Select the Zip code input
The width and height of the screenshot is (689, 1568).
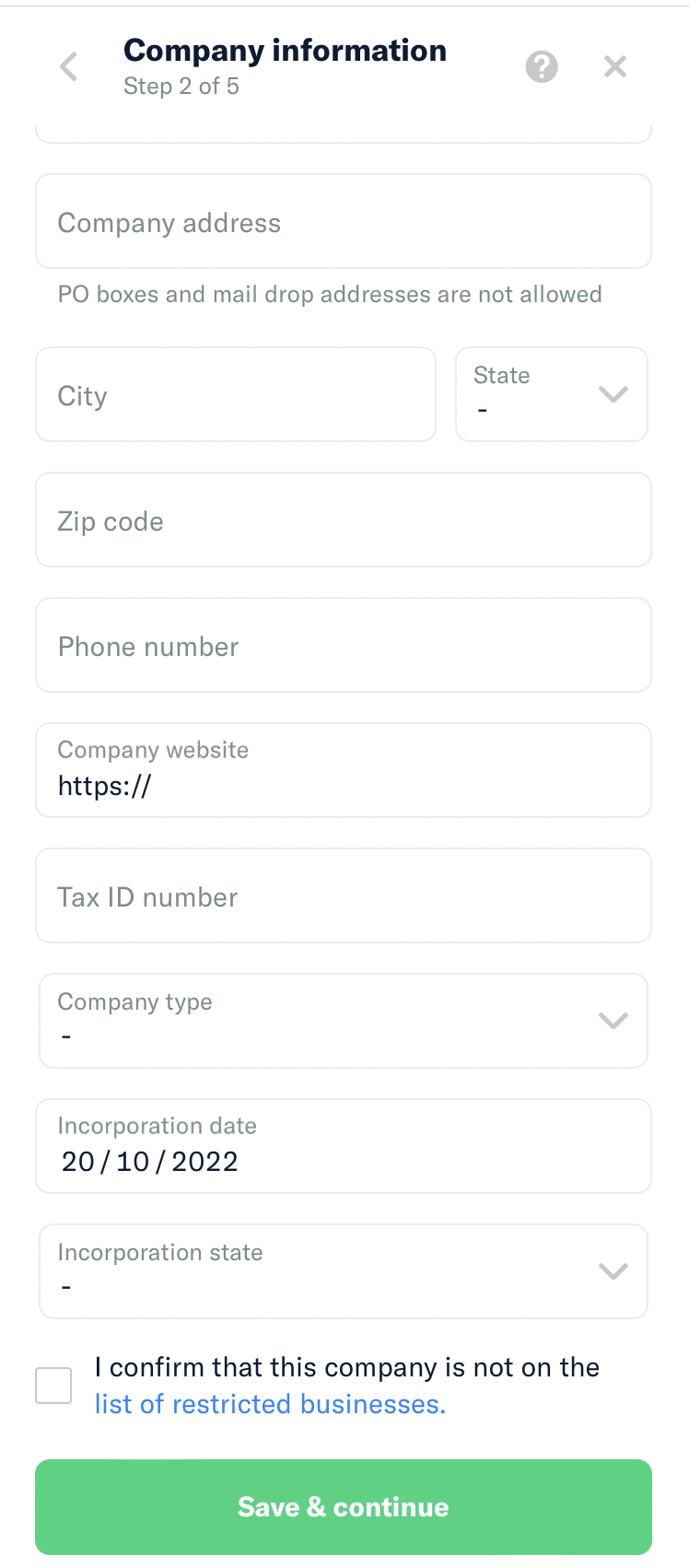[x=344, y=521]
